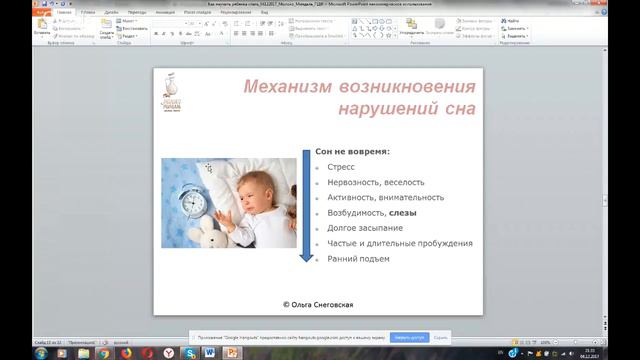The image size is (640, 360).
Task: Click Hide (Скрыть) link in sharing bar
Action: pos(440,338)
